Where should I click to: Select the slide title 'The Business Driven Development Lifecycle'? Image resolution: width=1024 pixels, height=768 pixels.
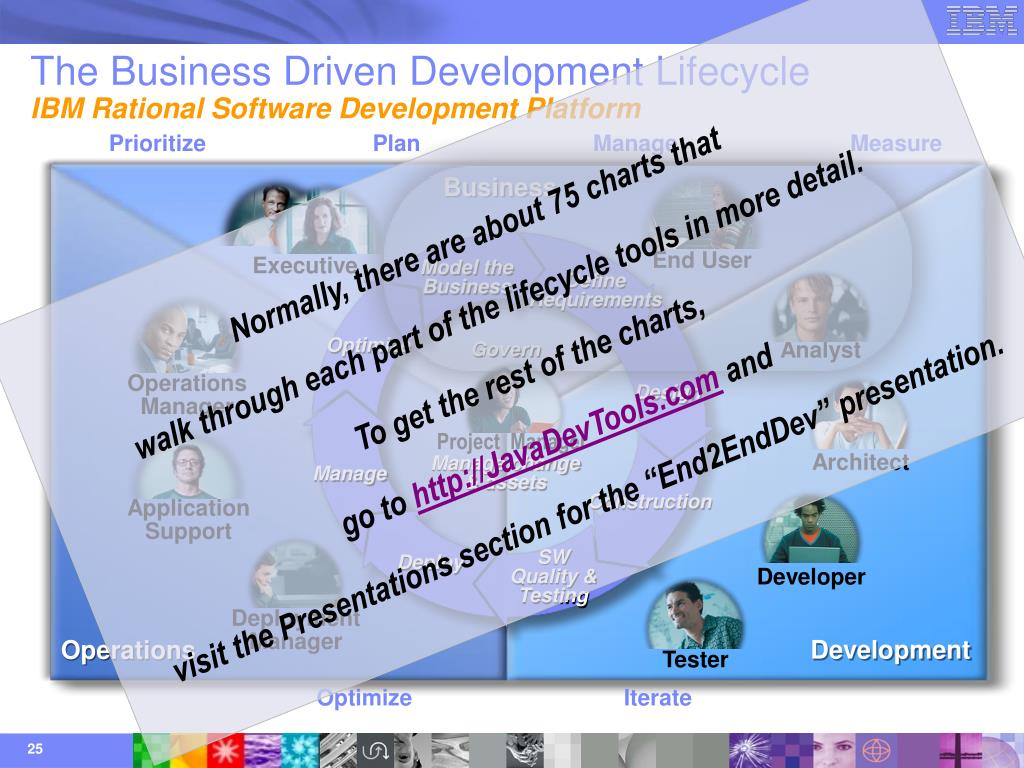tap(420, 71)
